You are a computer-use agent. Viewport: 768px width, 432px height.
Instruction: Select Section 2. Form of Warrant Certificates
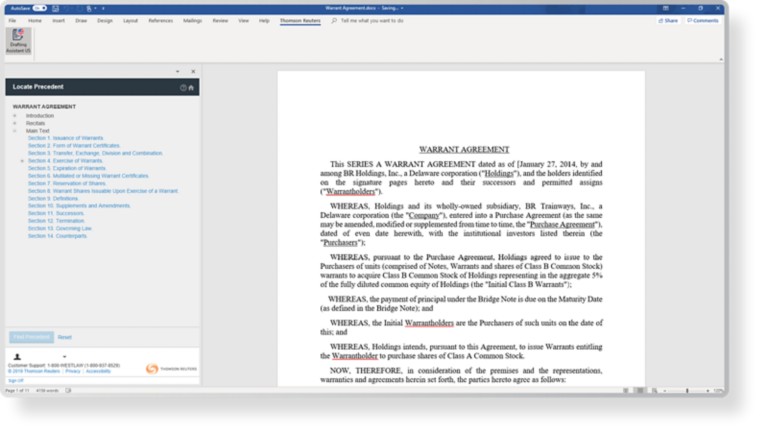pos(74,146)
